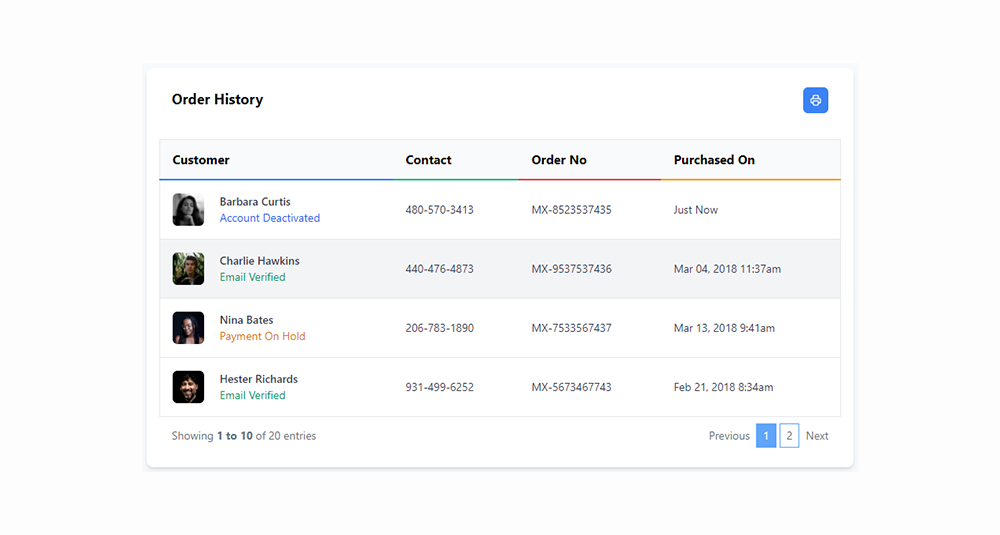Go to page 2 of orders
The height and width of the screenshot is (535, 1000).
tap(789, 436)
